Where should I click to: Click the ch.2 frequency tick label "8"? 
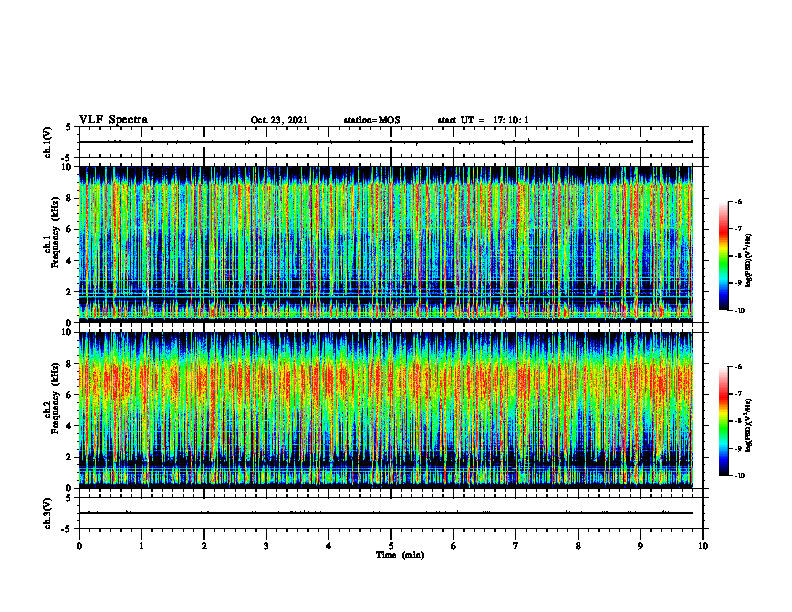(x=70, y=364)
